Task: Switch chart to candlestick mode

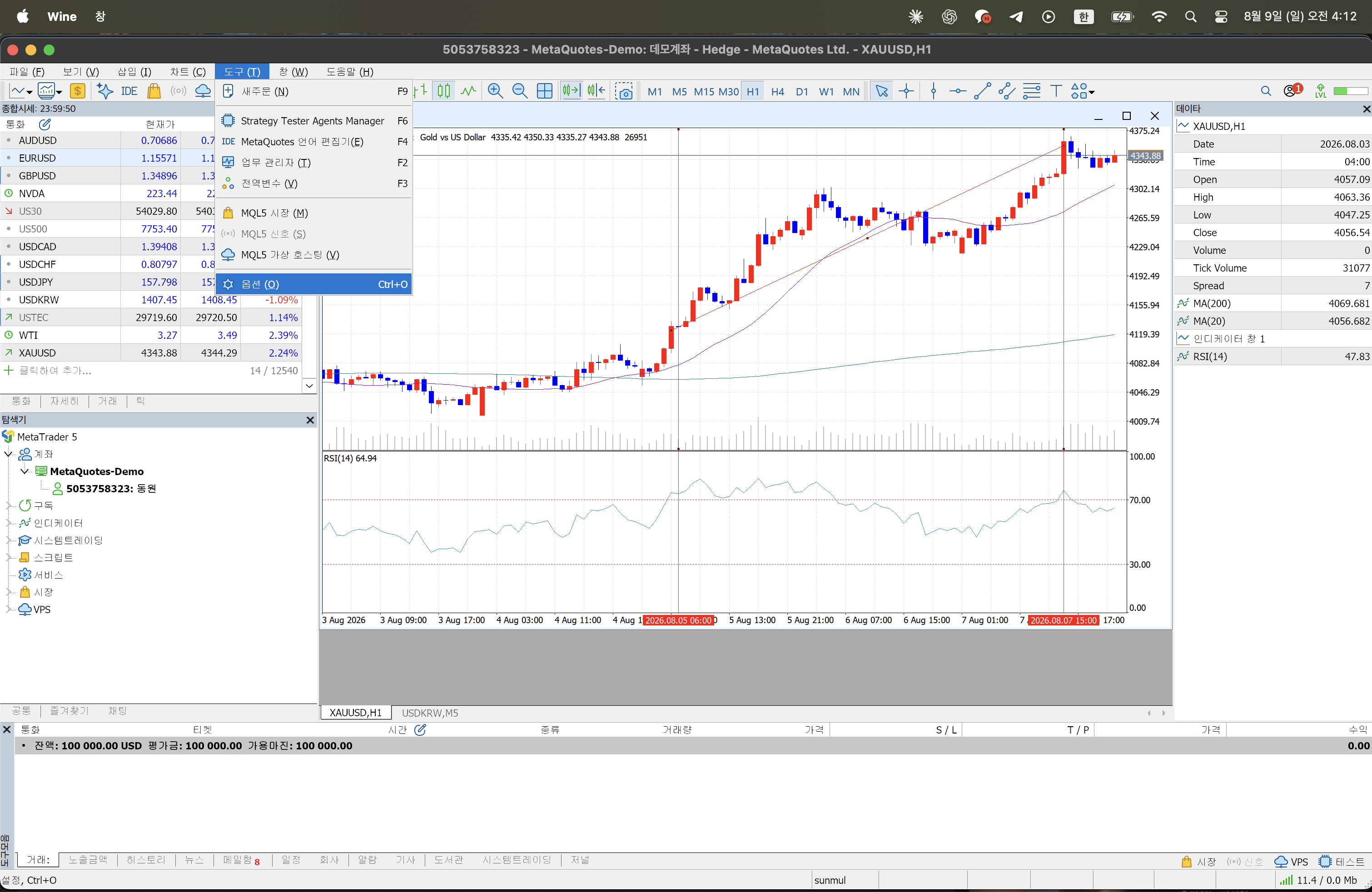Action: coord(444,91)
